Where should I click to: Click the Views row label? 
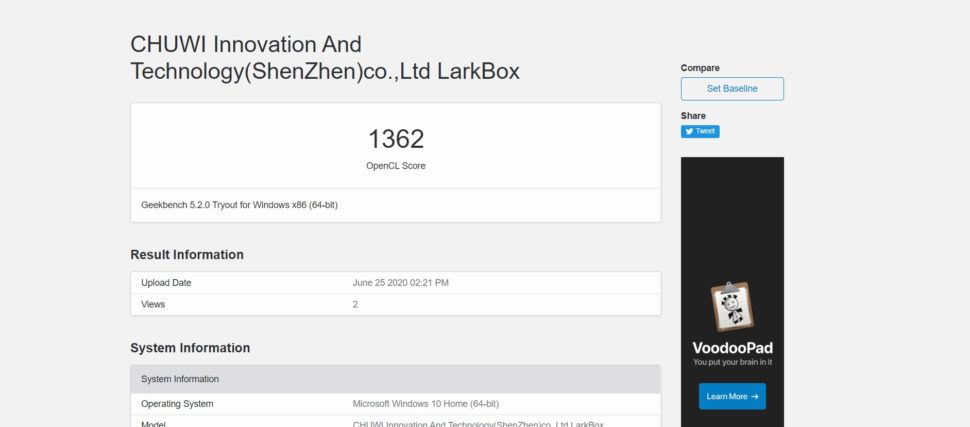click(x=153, y=304)
